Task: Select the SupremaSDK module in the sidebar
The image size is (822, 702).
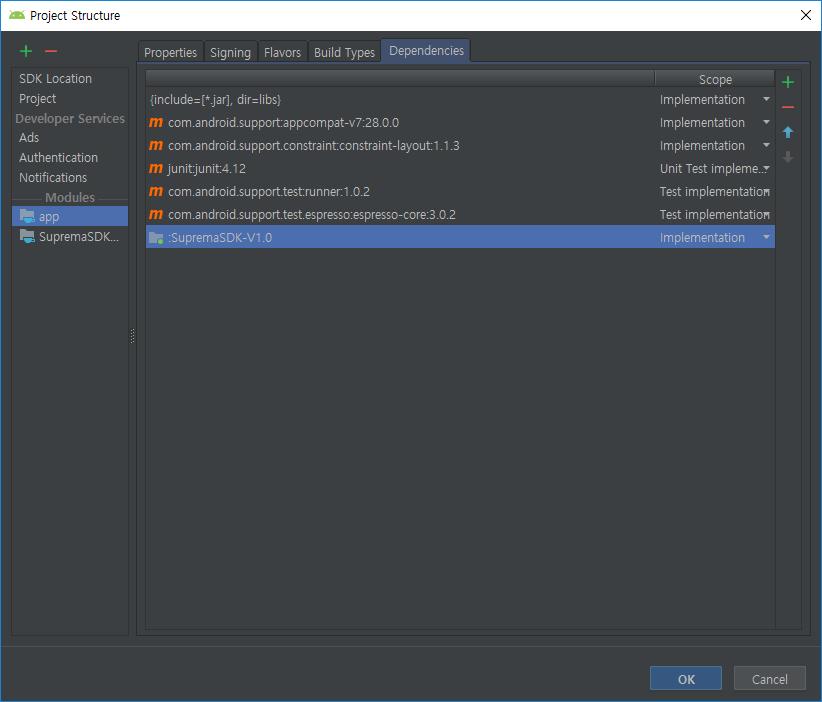Action: 78,237
